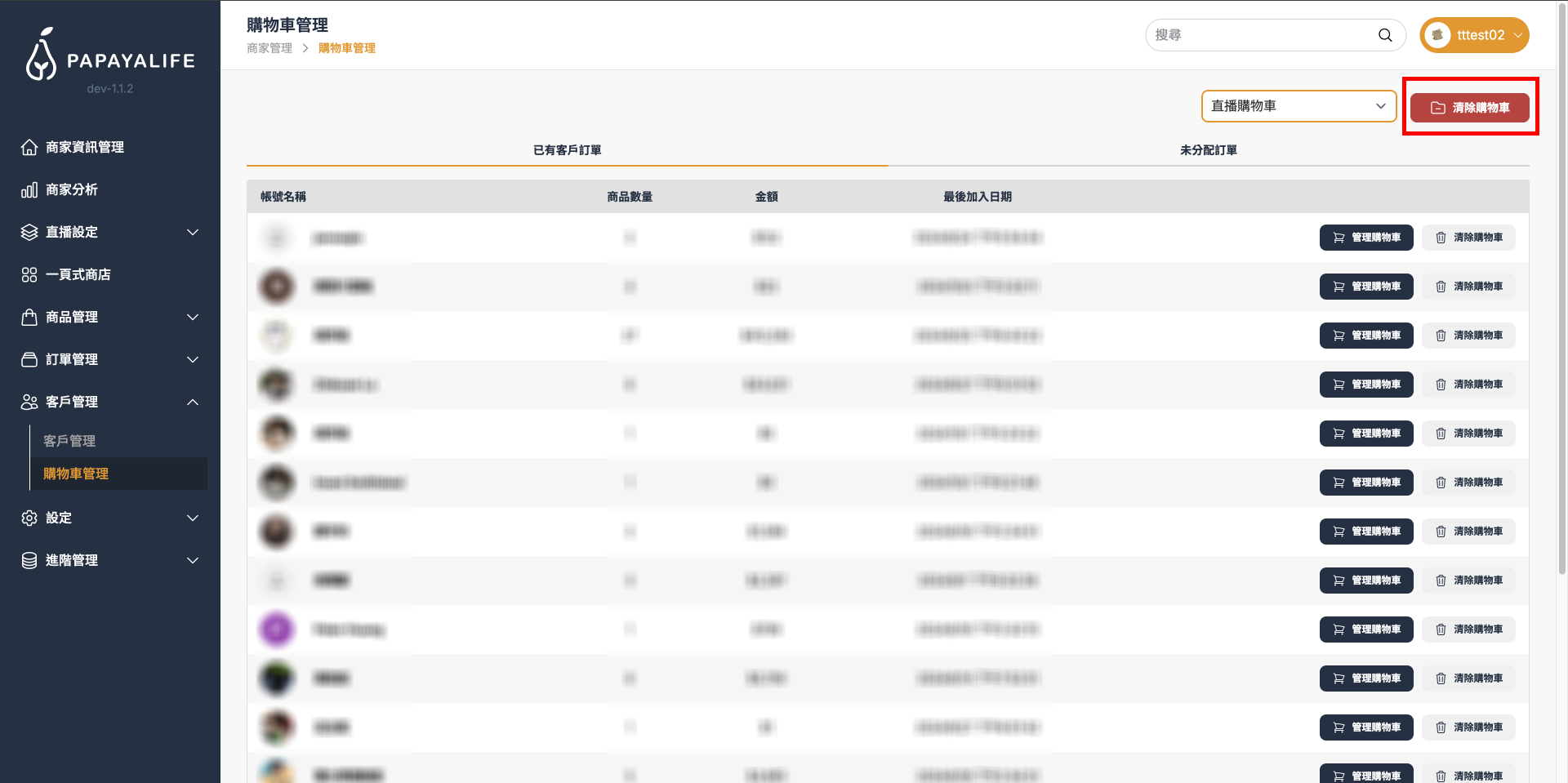Click the purple avatar thumbnail in list
This screenshot has height=783, width=1568.
[277, 630]
